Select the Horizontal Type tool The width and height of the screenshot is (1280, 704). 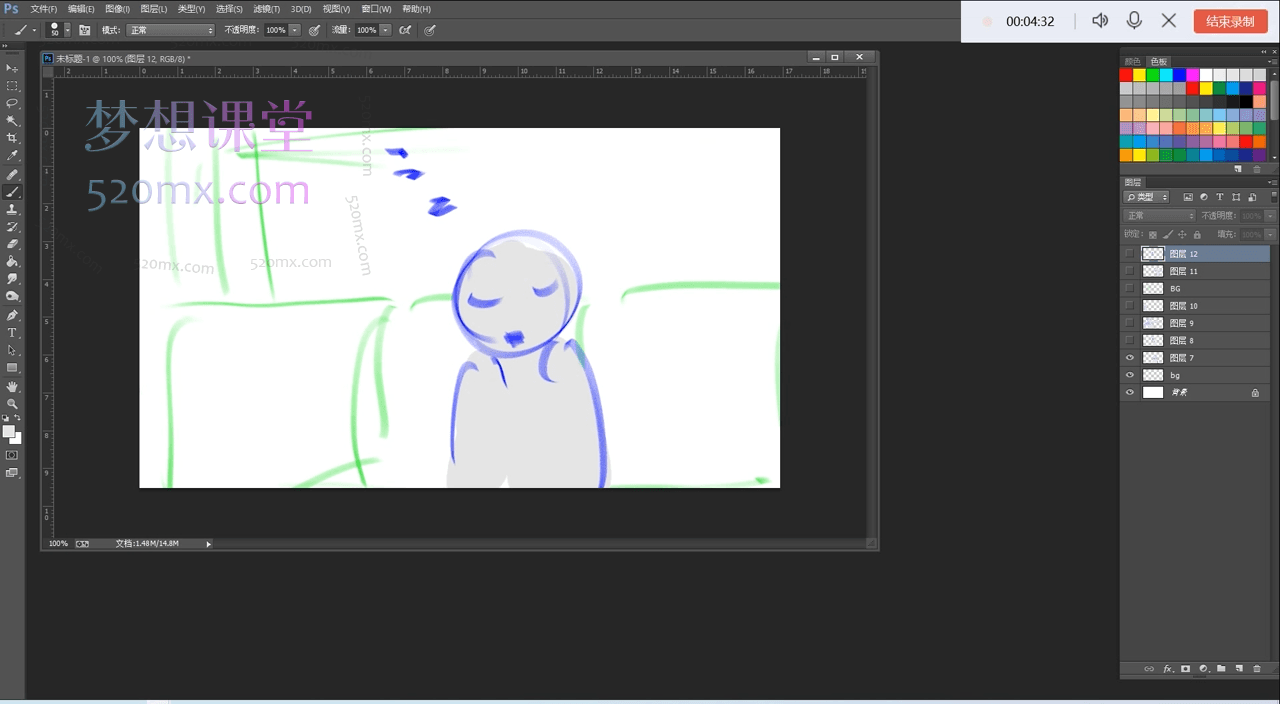(12, 332)
